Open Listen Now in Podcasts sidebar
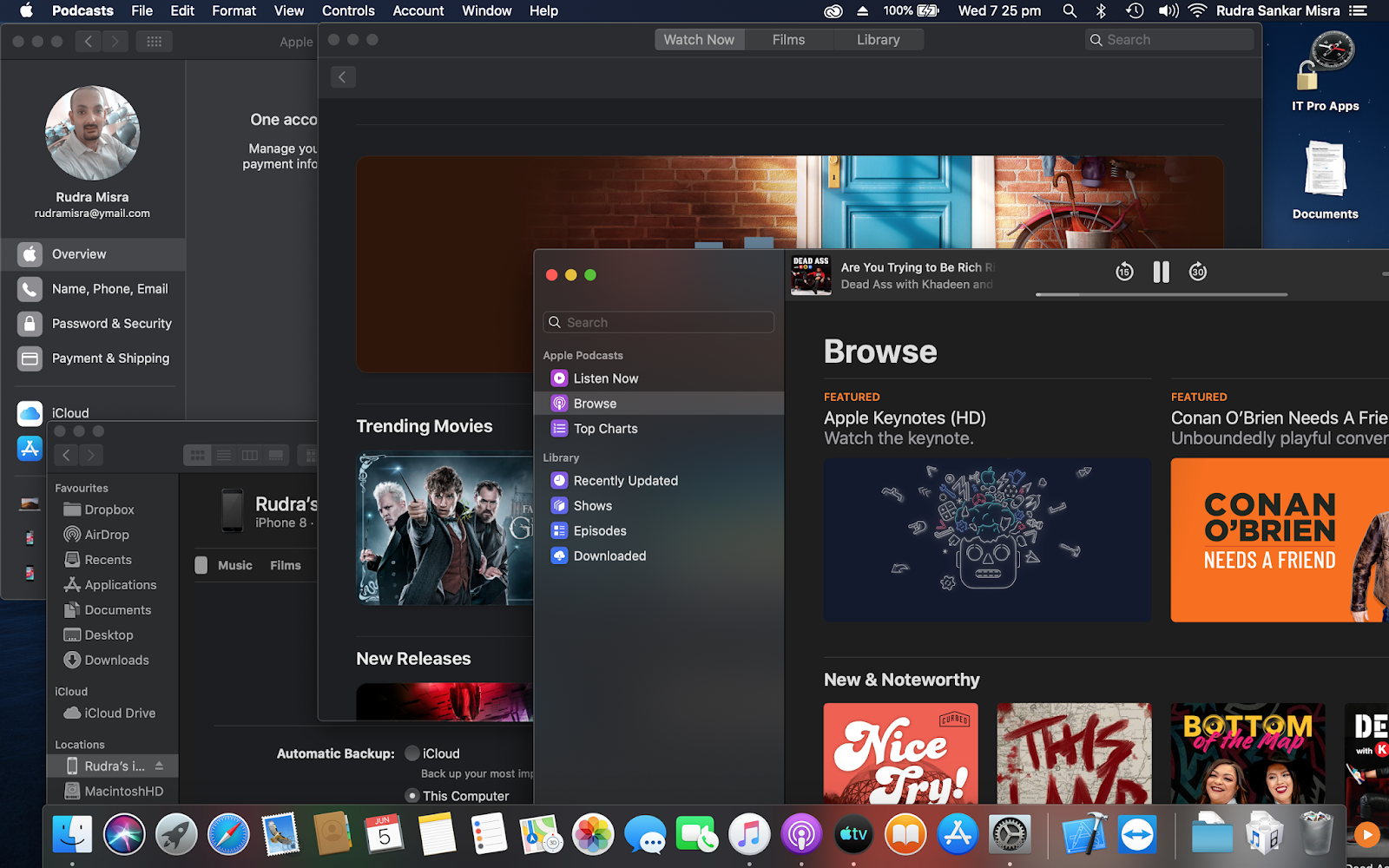 click(659, 378)
